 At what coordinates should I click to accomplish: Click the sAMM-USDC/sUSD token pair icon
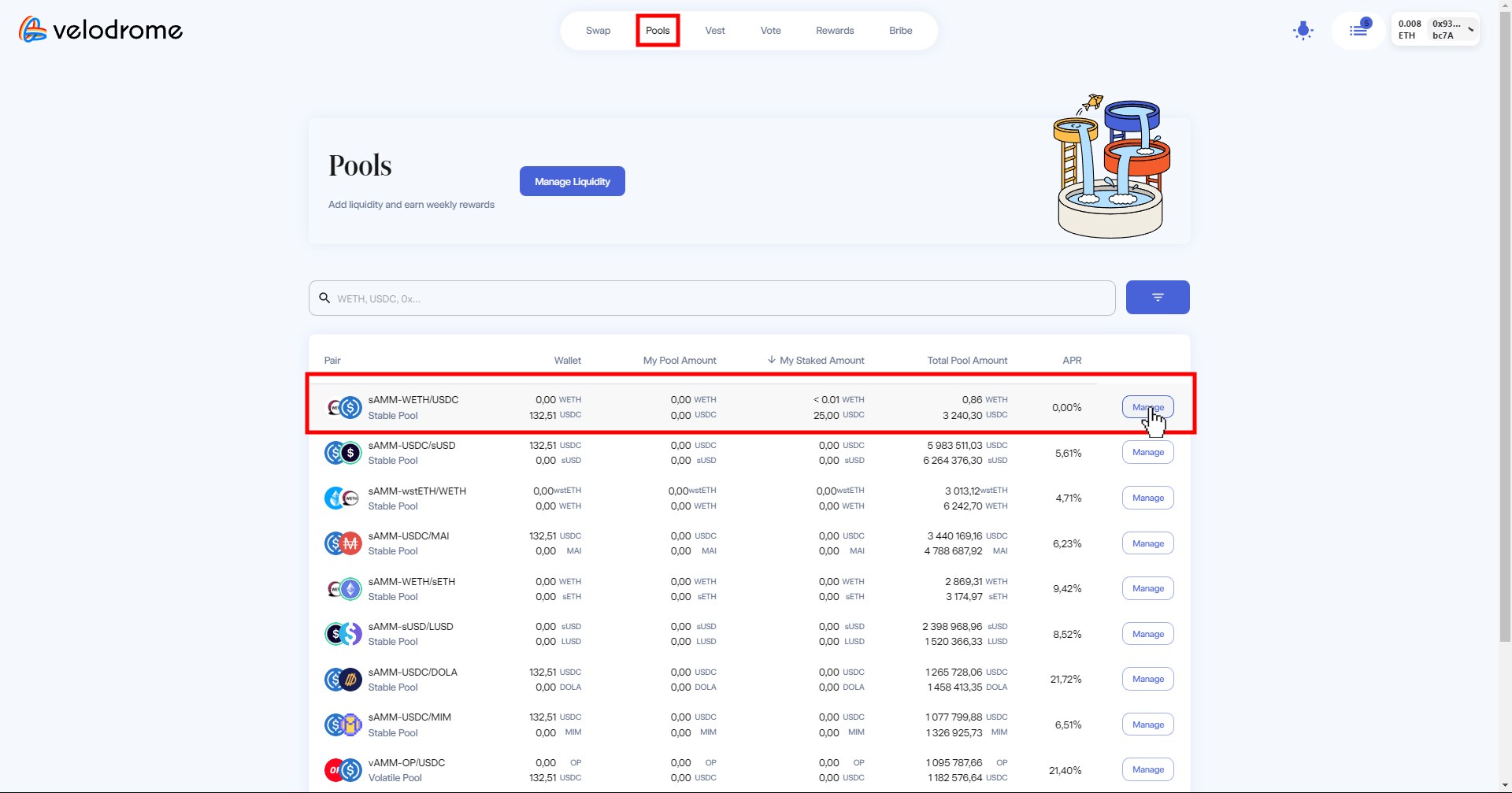[343, 453]
